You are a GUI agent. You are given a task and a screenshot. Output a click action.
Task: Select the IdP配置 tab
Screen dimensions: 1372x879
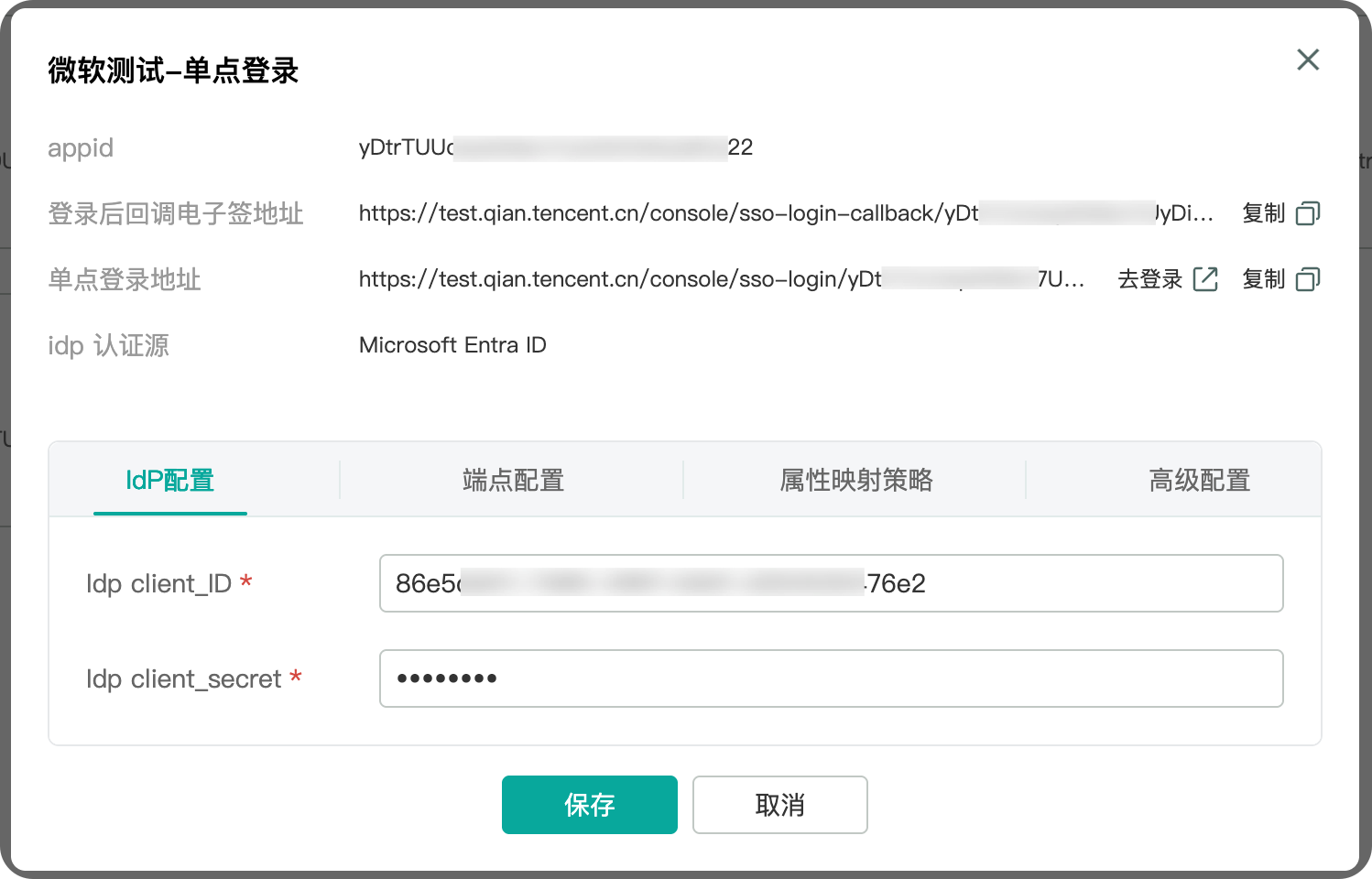169,480
